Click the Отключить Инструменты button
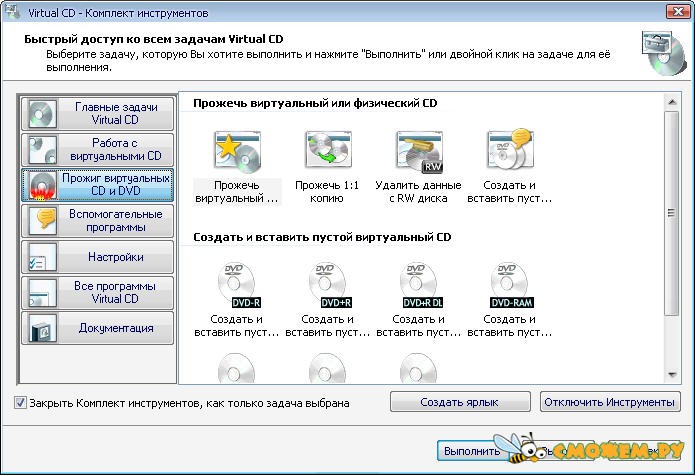Screen dimensions: 695x475 [610, 402]
